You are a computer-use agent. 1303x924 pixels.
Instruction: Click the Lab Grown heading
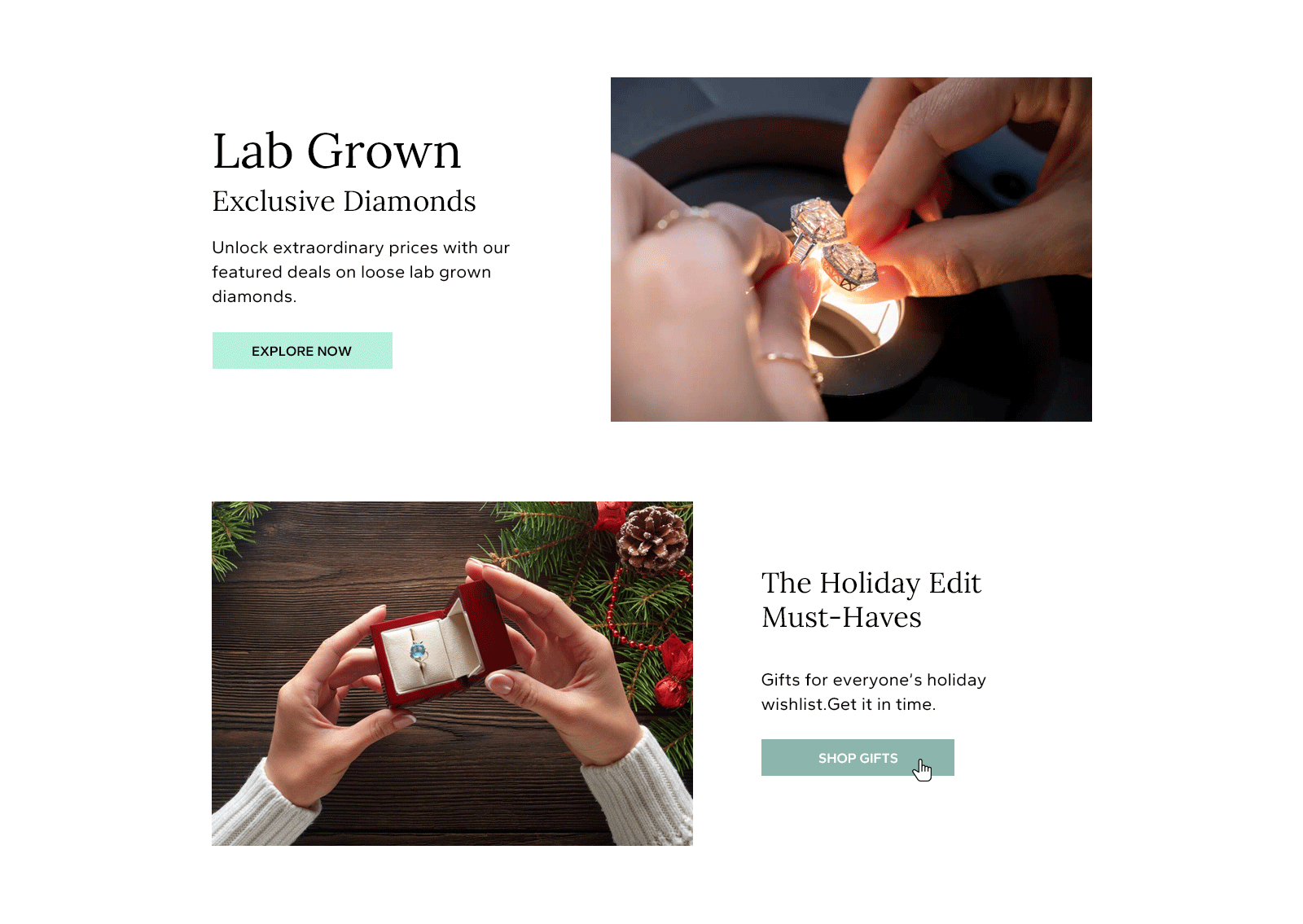[x=336, y=151]
